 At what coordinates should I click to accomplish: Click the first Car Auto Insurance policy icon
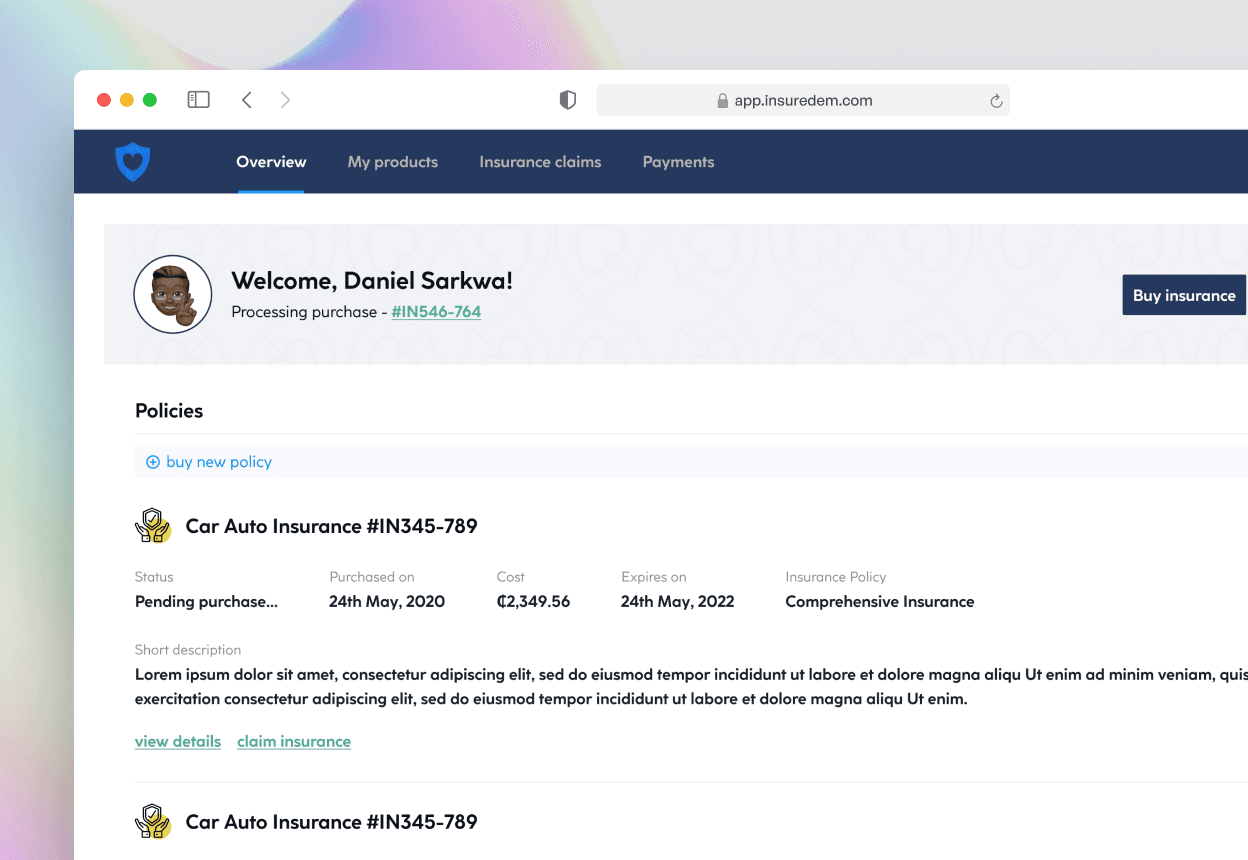[x=153, y=526]
